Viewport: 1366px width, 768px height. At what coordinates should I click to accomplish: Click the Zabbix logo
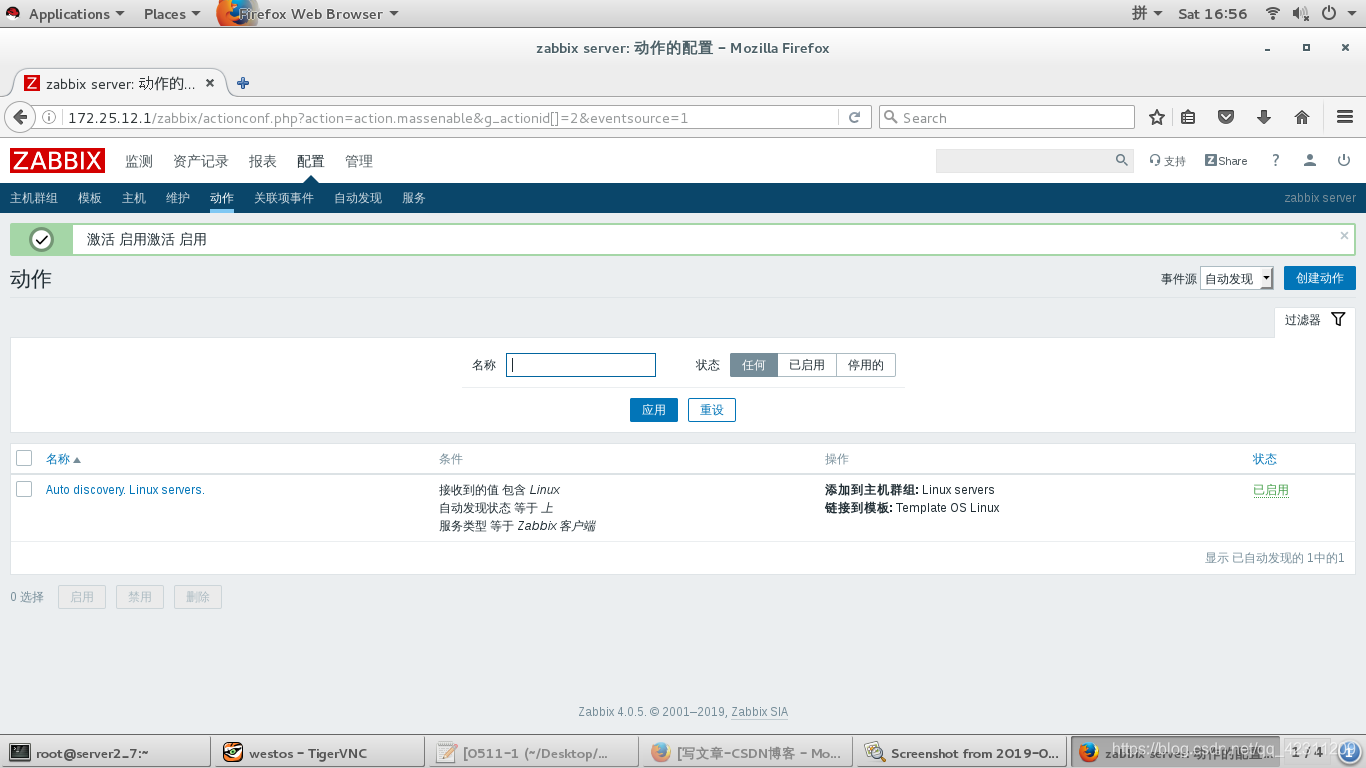click(x=57, y=161)
